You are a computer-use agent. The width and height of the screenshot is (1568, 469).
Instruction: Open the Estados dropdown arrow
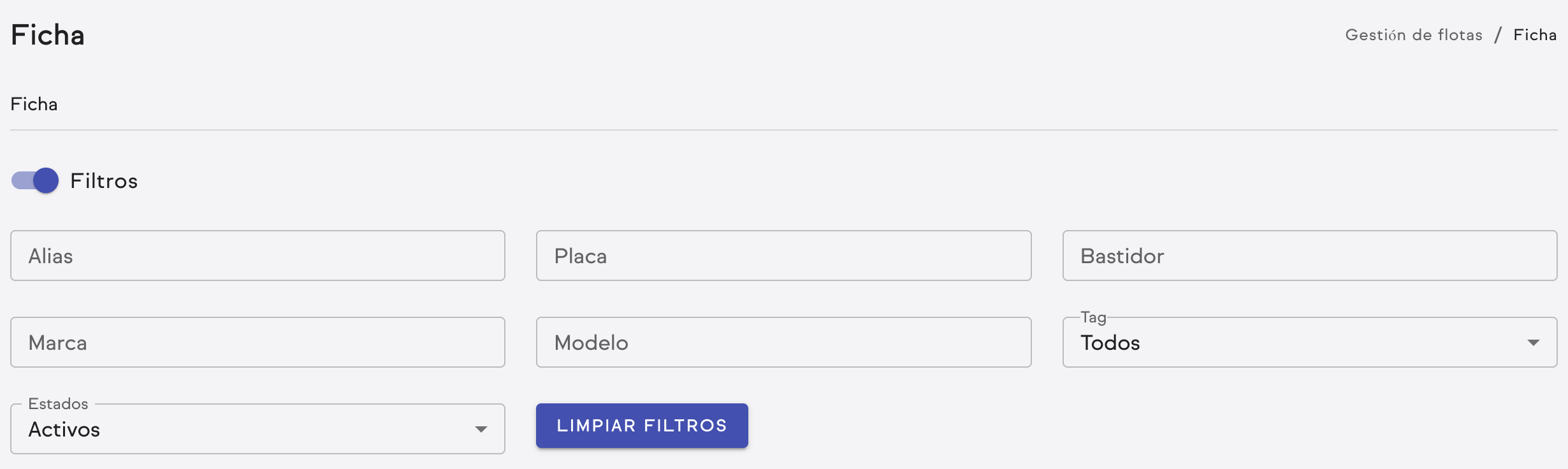480,429
